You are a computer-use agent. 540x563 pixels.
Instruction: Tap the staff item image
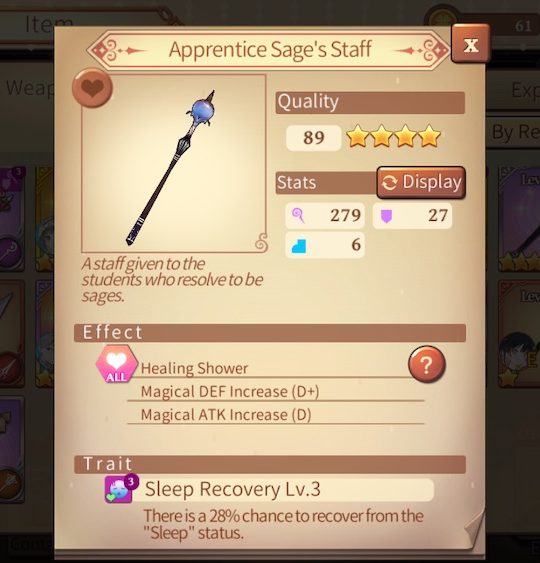[x=173, y=164]
